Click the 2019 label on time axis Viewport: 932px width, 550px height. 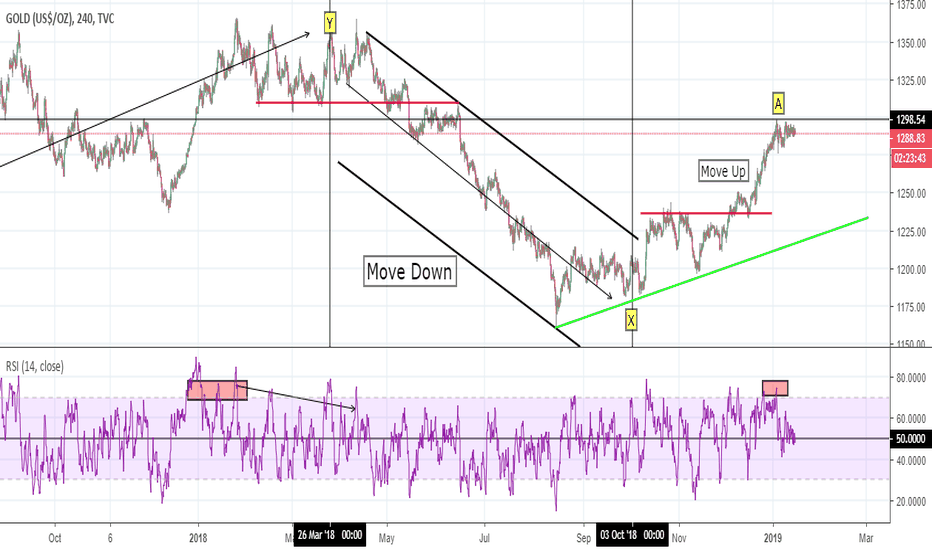pos(772,538)
